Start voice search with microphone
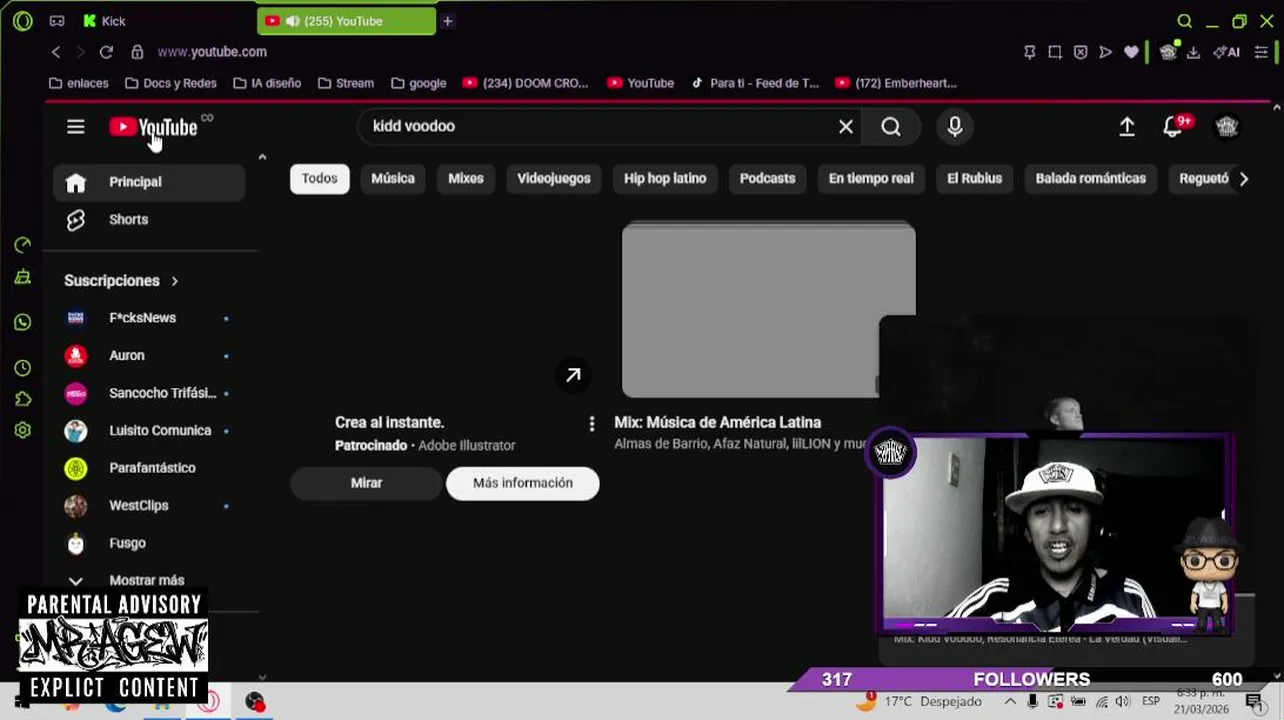Viewport: 1284px width, 720px height. point(955,127)
